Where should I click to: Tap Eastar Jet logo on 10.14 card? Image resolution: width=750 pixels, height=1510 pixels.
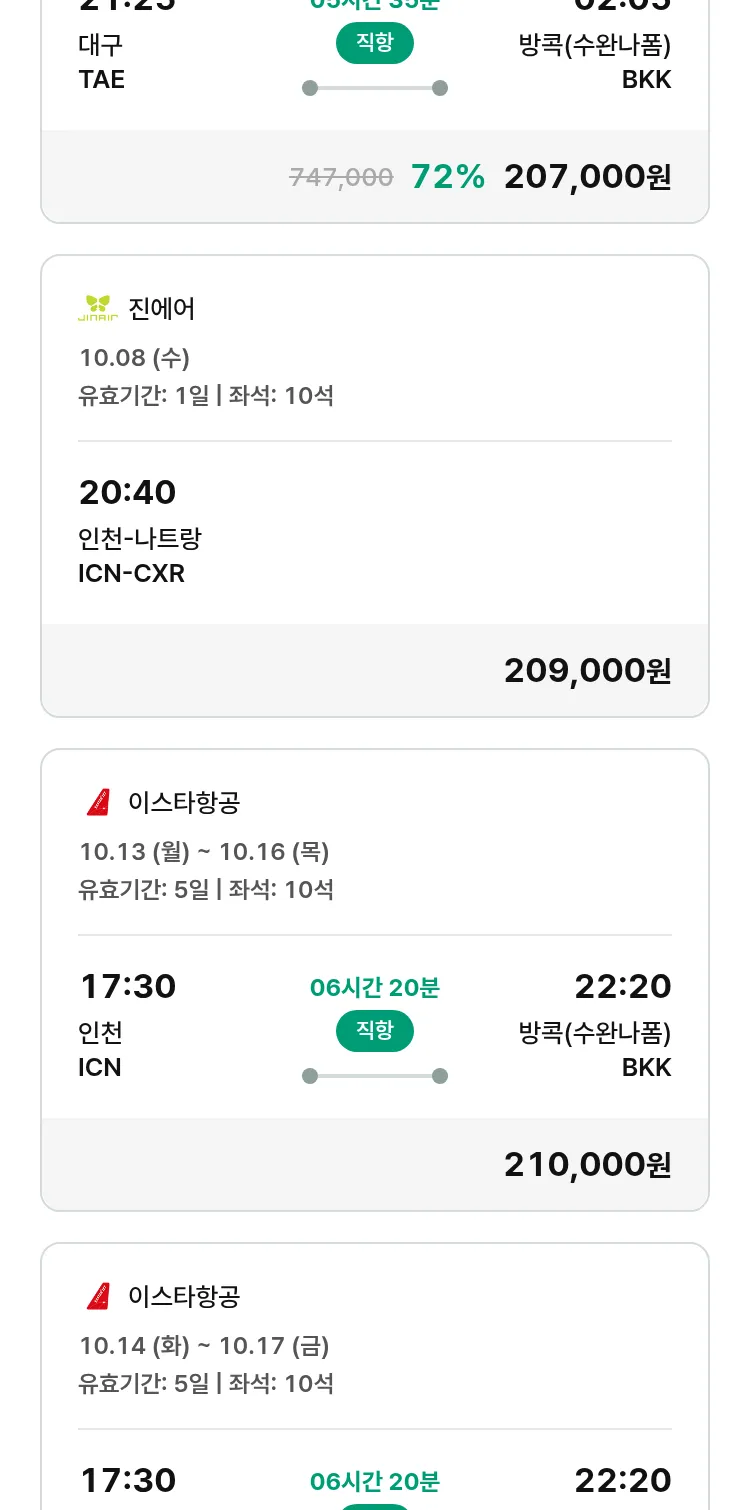coord(98,1296)
